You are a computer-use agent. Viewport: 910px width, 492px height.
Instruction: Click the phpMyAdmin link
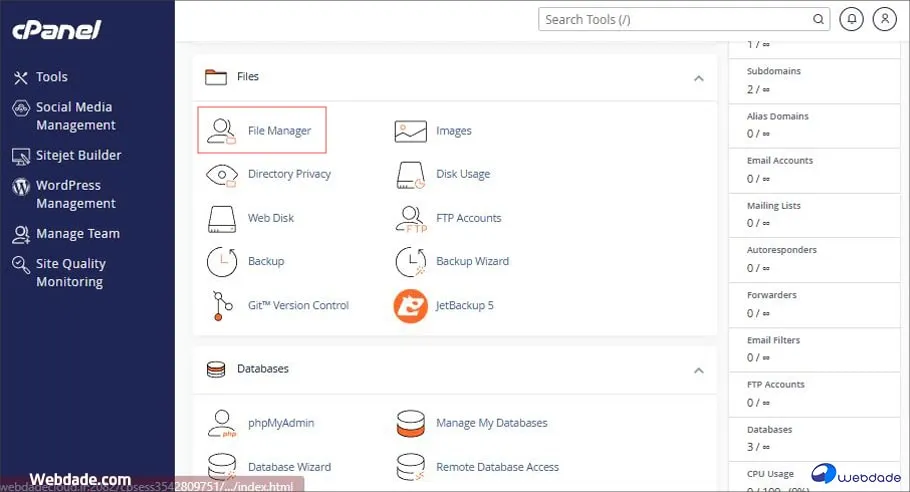[281, 423]
